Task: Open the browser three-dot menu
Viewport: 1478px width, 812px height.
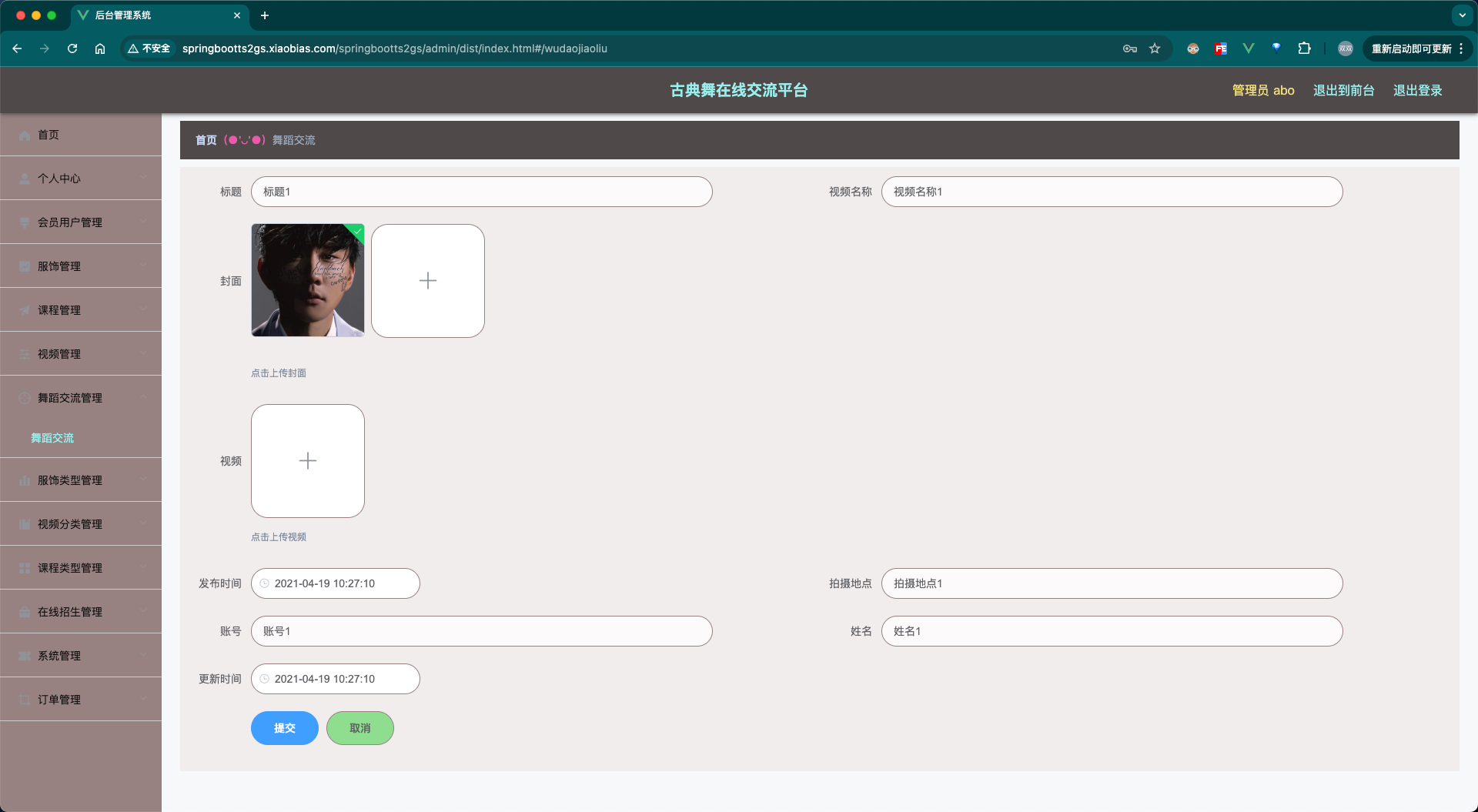Action: point(1461,48)
